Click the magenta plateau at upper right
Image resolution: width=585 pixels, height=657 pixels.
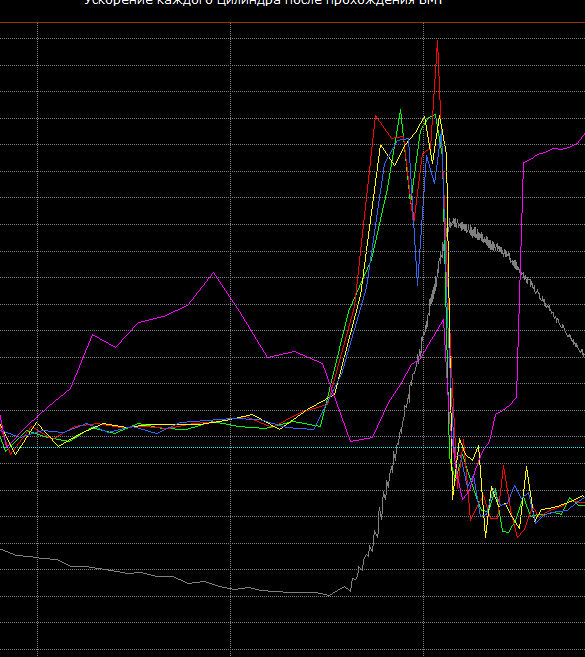coord(553,150)
